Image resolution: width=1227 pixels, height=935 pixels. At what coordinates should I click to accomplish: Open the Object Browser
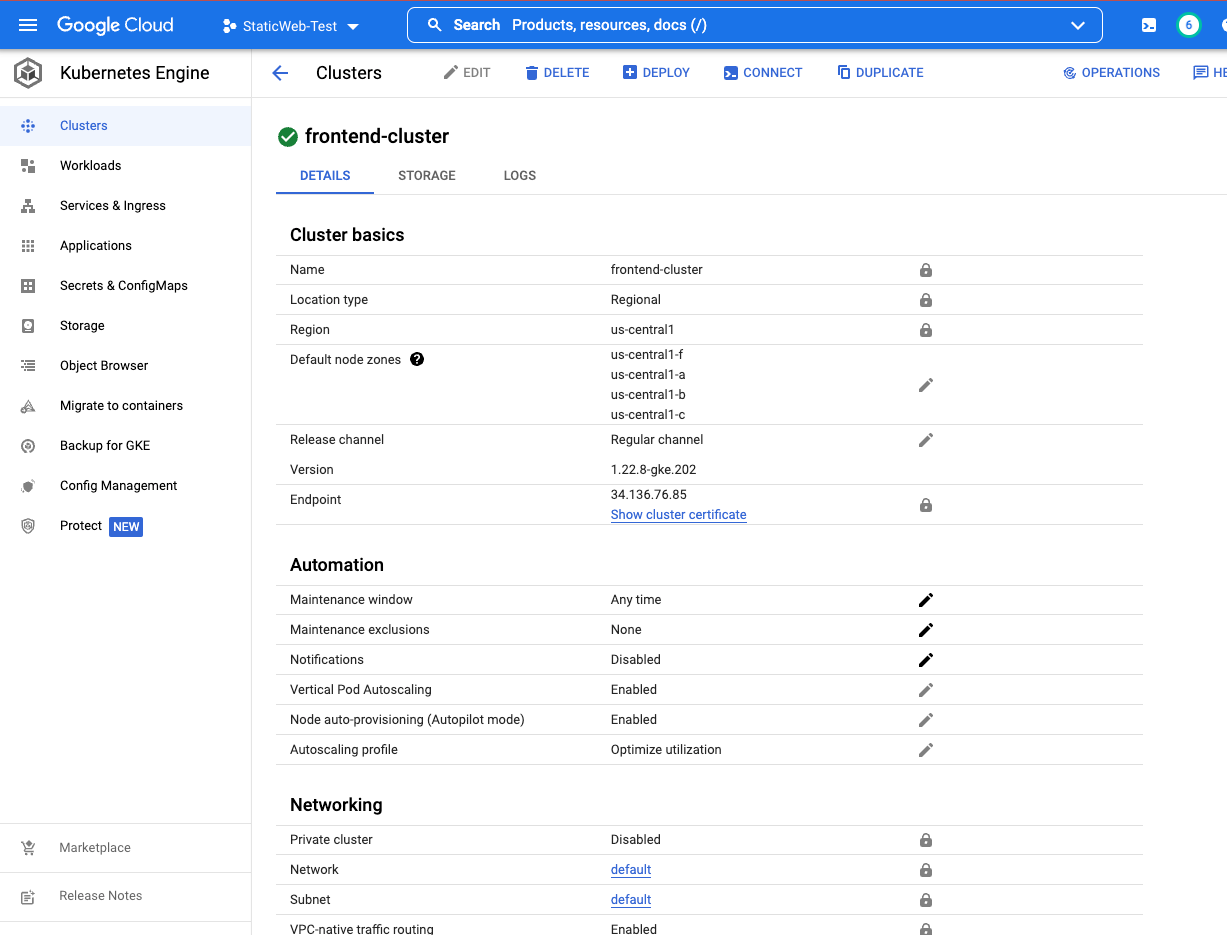103,365
